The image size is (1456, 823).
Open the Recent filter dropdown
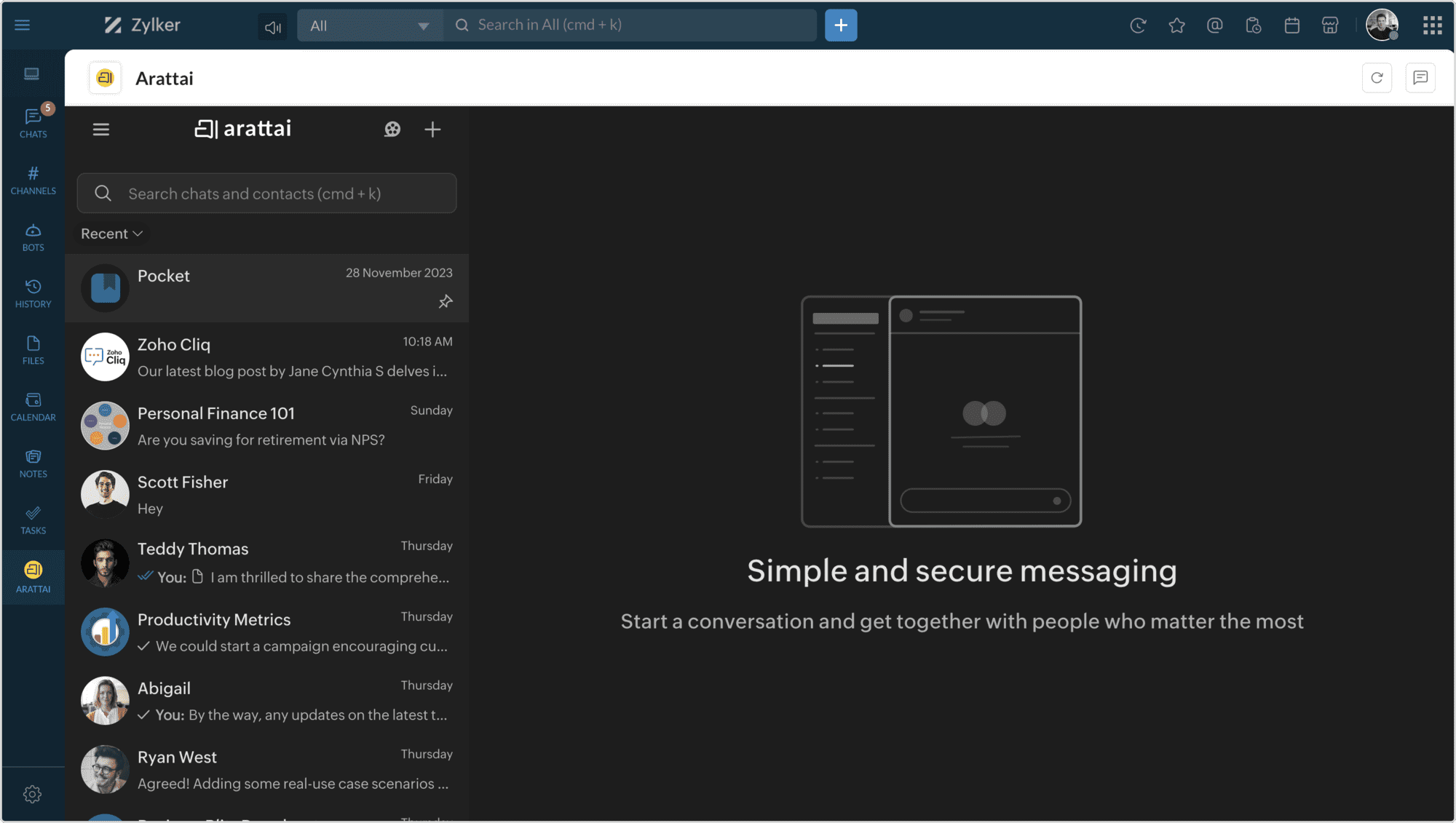click(x=111, y=234)
